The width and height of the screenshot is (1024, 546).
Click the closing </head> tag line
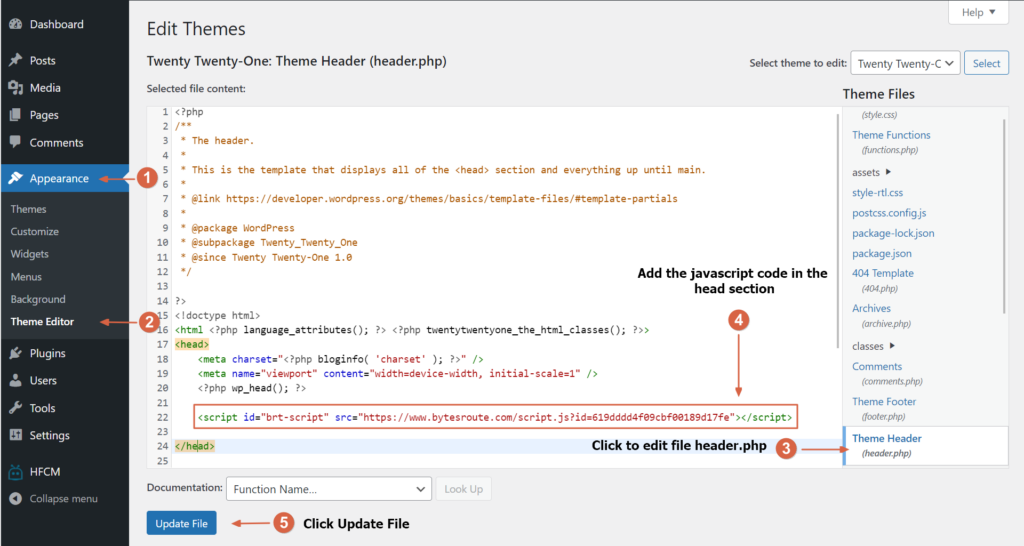pos(194,446)
